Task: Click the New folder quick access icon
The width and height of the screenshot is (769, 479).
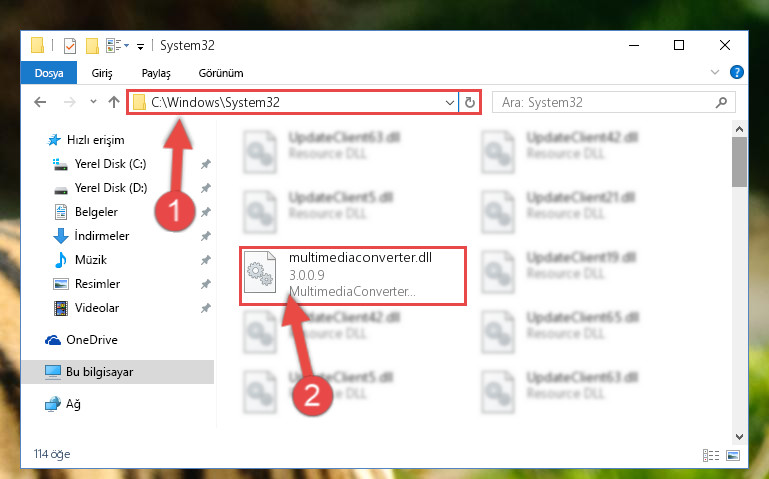Action: click(x=92, y=46)
